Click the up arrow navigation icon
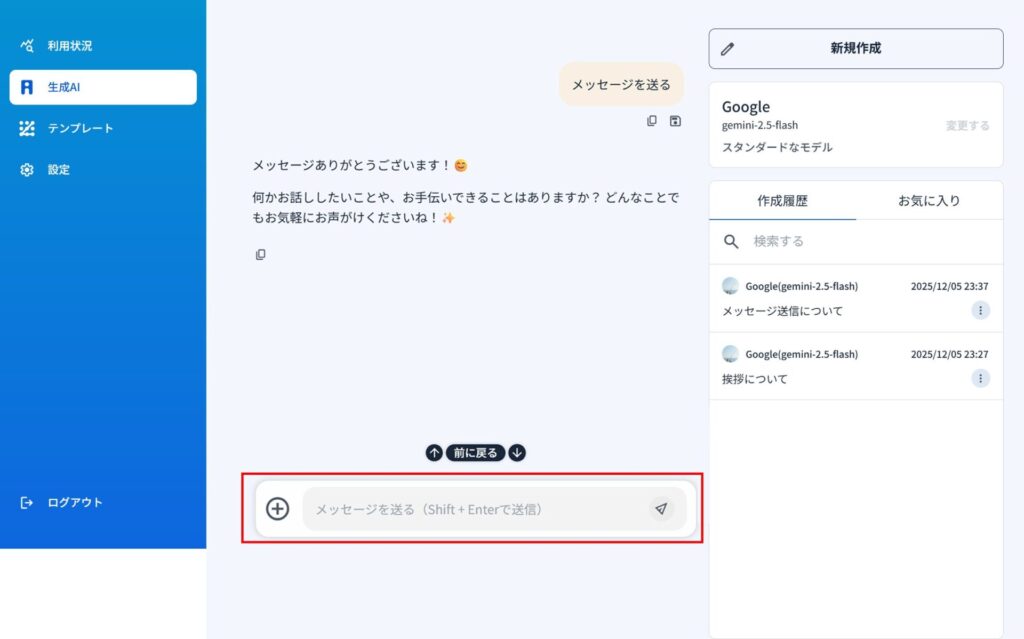This screenshot has width=1024, height=639. [434, 453]
